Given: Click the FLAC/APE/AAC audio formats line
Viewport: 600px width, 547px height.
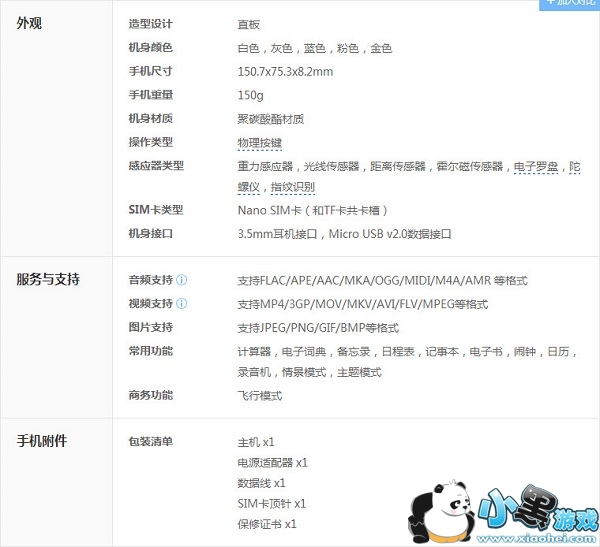Looking at the screenshot, I should coord(382,281).
